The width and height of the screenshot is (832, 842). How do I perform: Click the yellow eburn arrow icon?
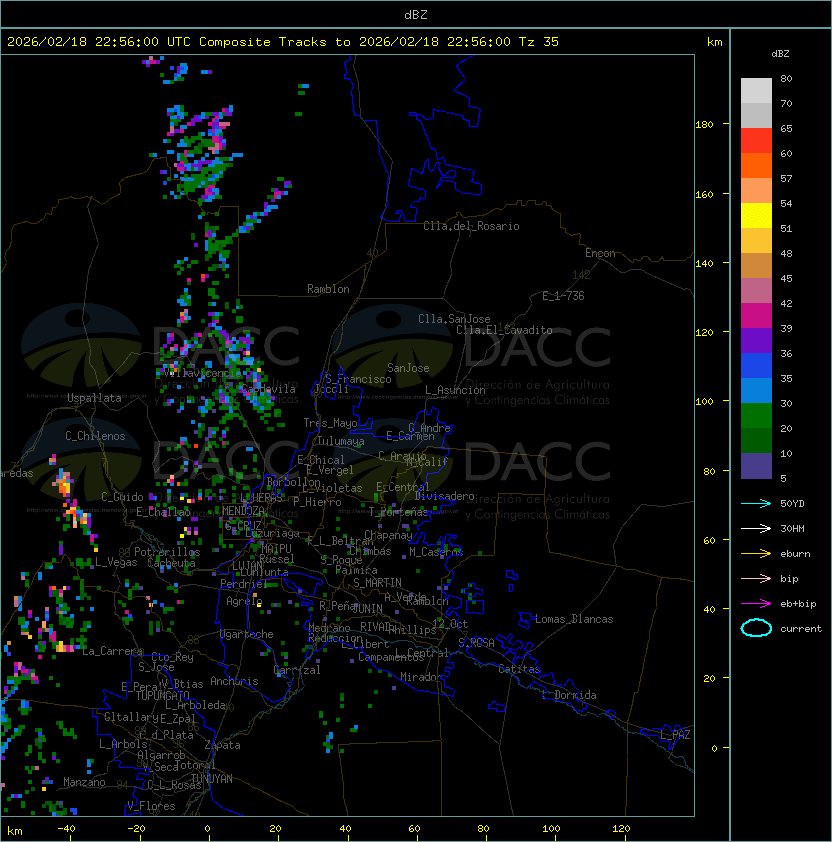[x=756, y=554]
